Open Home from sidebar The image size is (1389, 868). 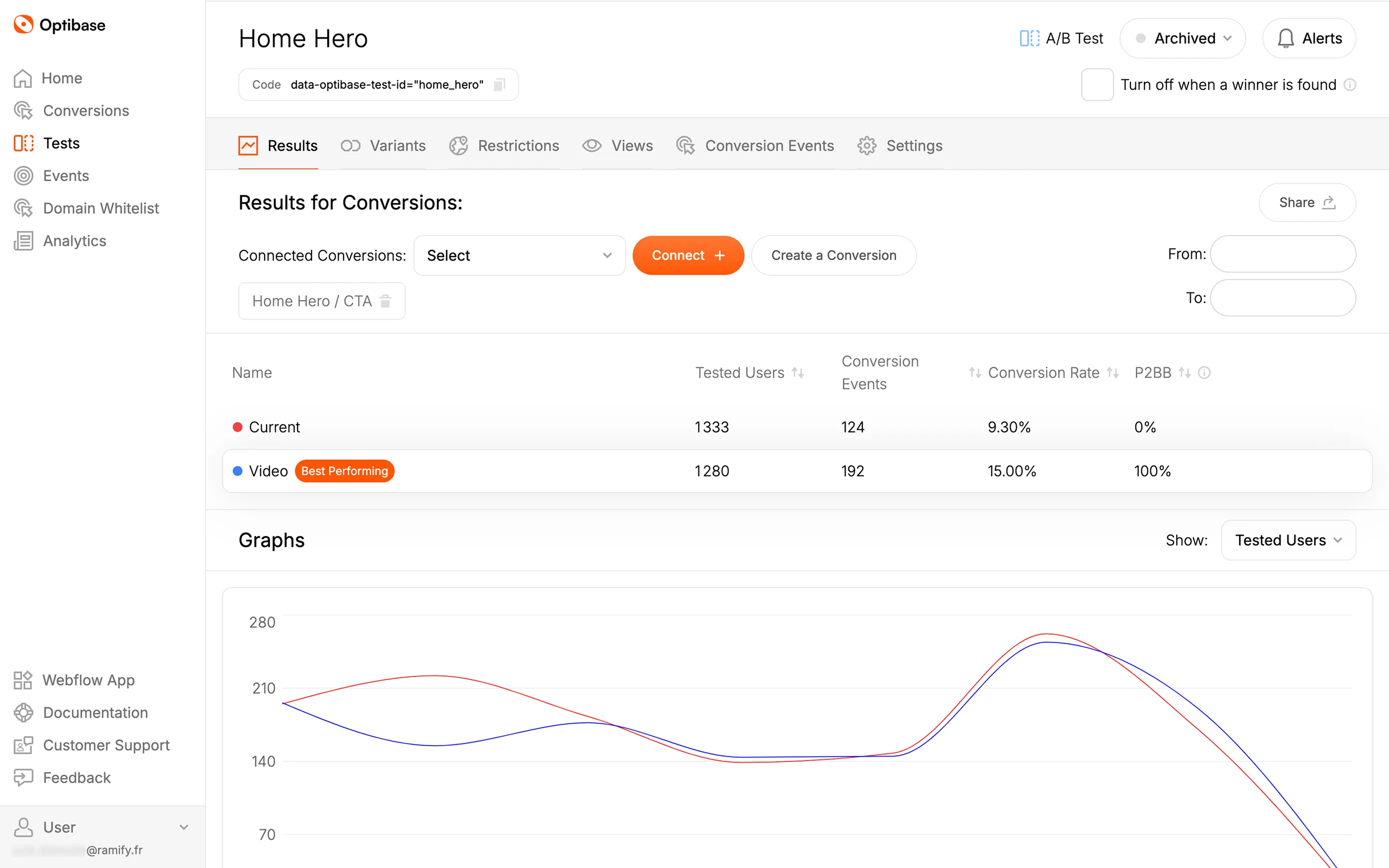coord(48,78)
